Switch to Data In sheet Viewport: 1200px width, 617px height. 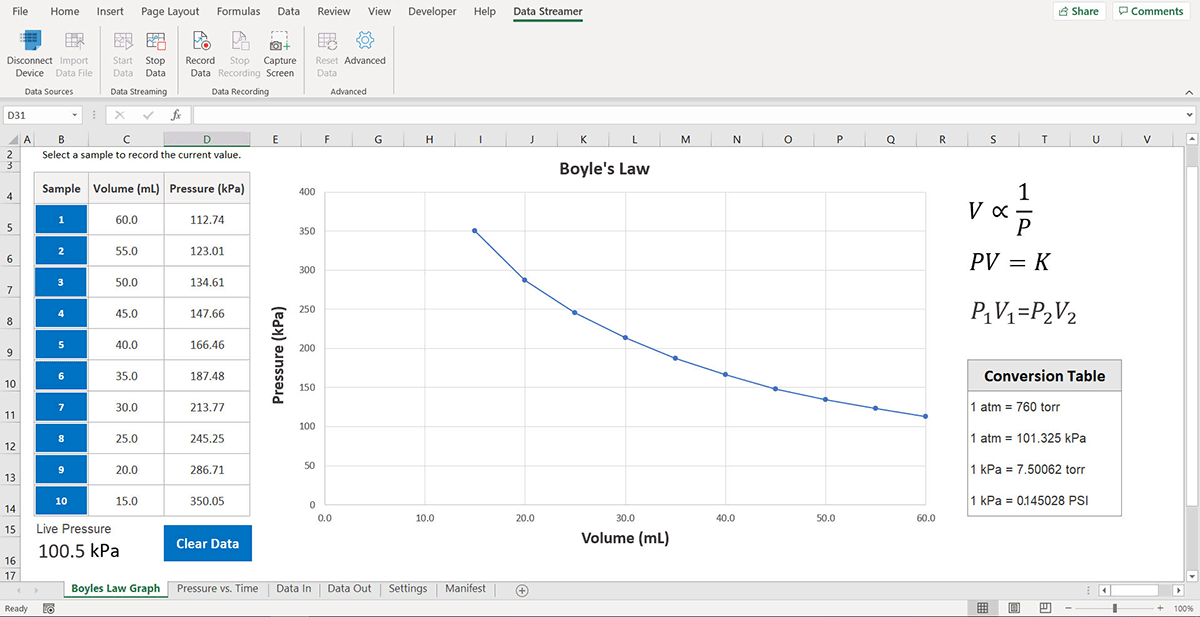pyautogui.click(x=294, y=589)
